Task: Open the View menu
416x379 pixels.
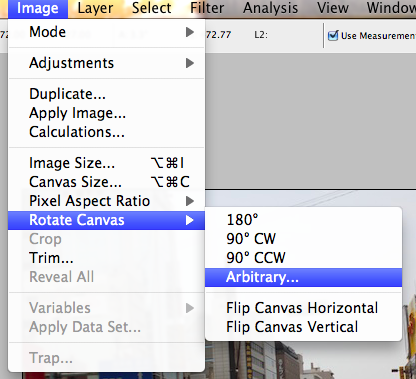Action: tap(333, 9)
